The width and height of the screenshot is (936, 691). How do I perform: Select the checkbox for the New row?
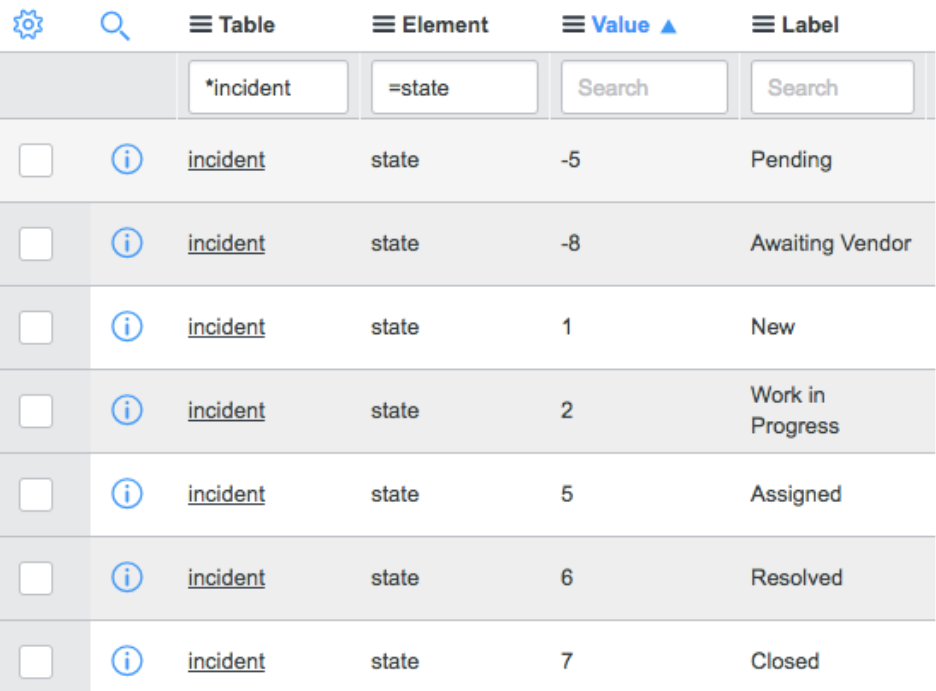coord(35,327)
